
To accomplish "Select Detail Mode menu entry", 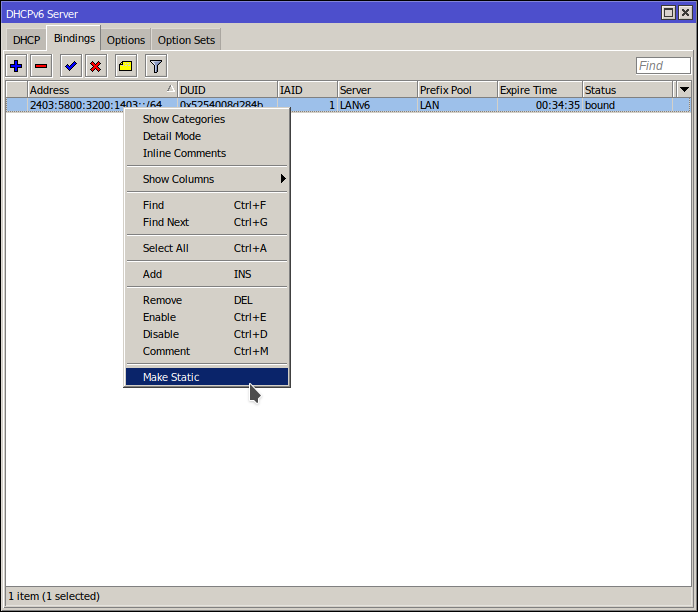I will click(x=207, y=136).
